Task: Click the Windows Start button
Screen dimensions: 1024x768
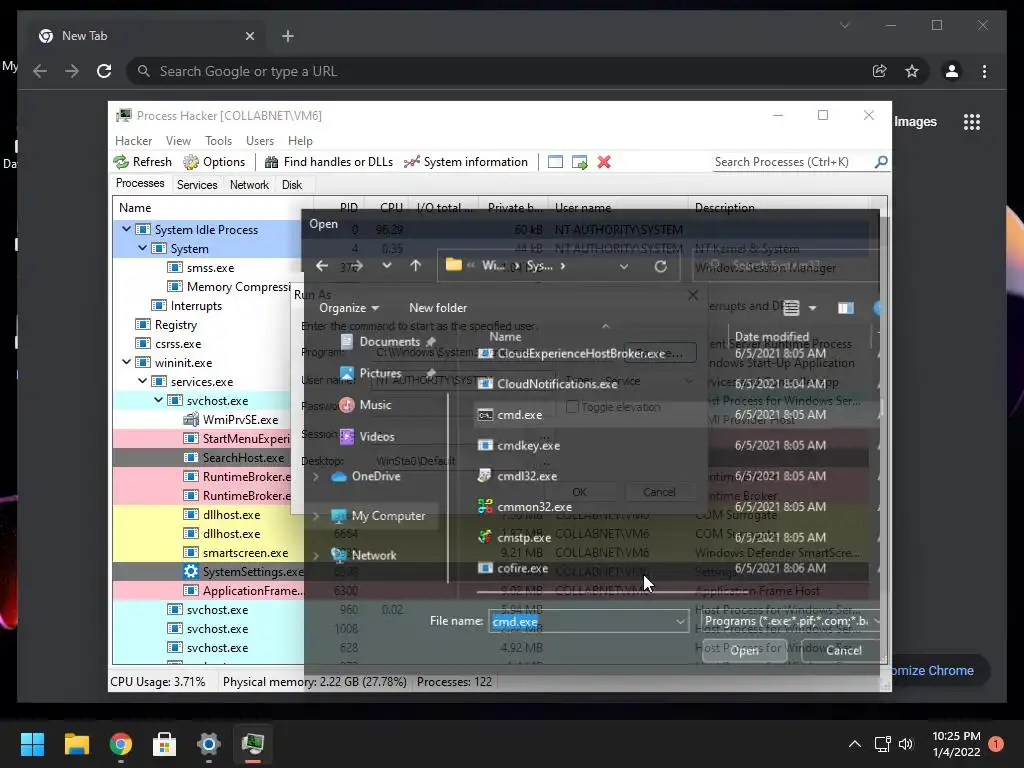Action: coord(32,744)
